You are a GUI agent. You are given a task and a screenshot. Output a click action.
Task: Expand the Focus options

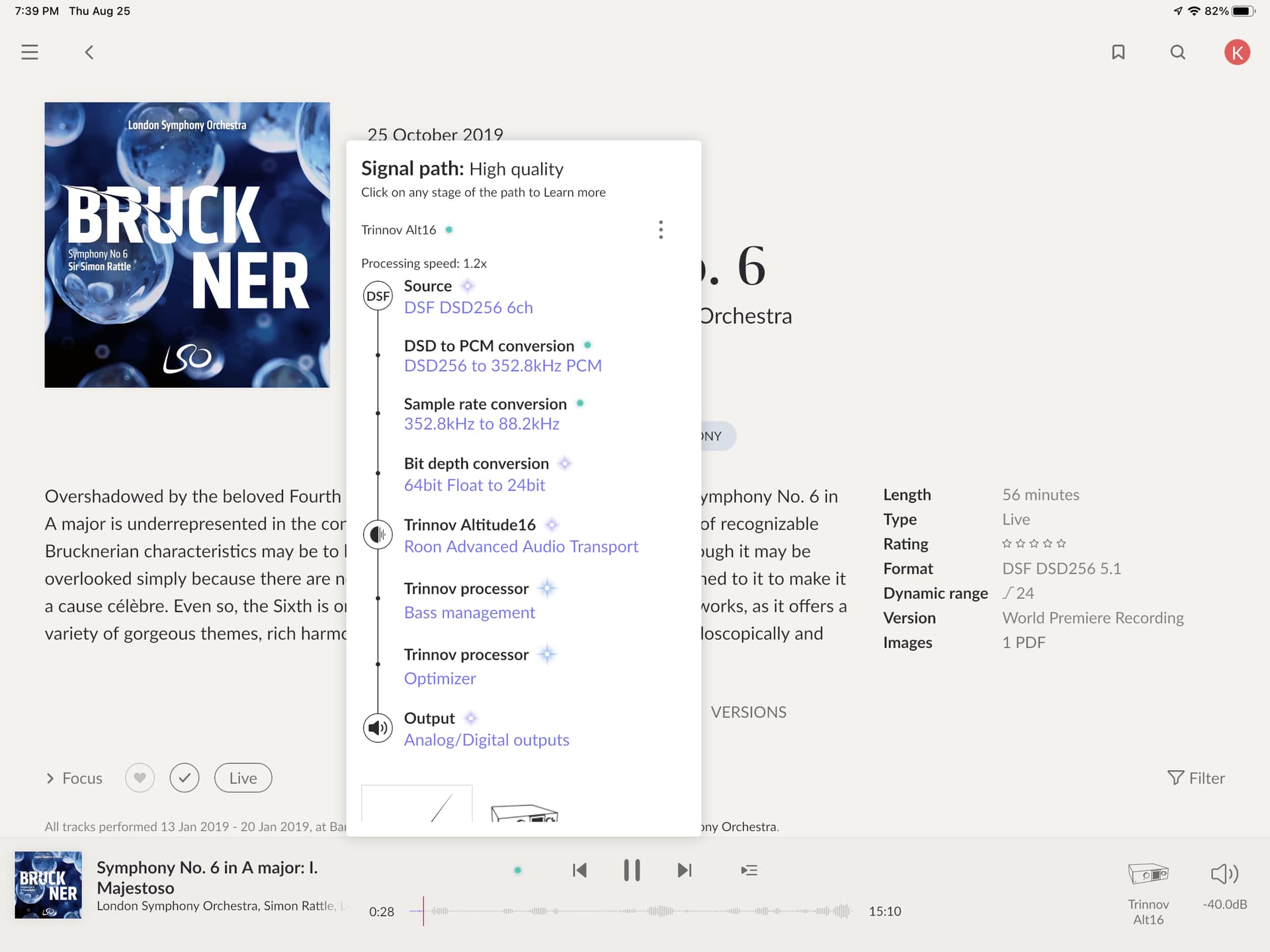74,778
